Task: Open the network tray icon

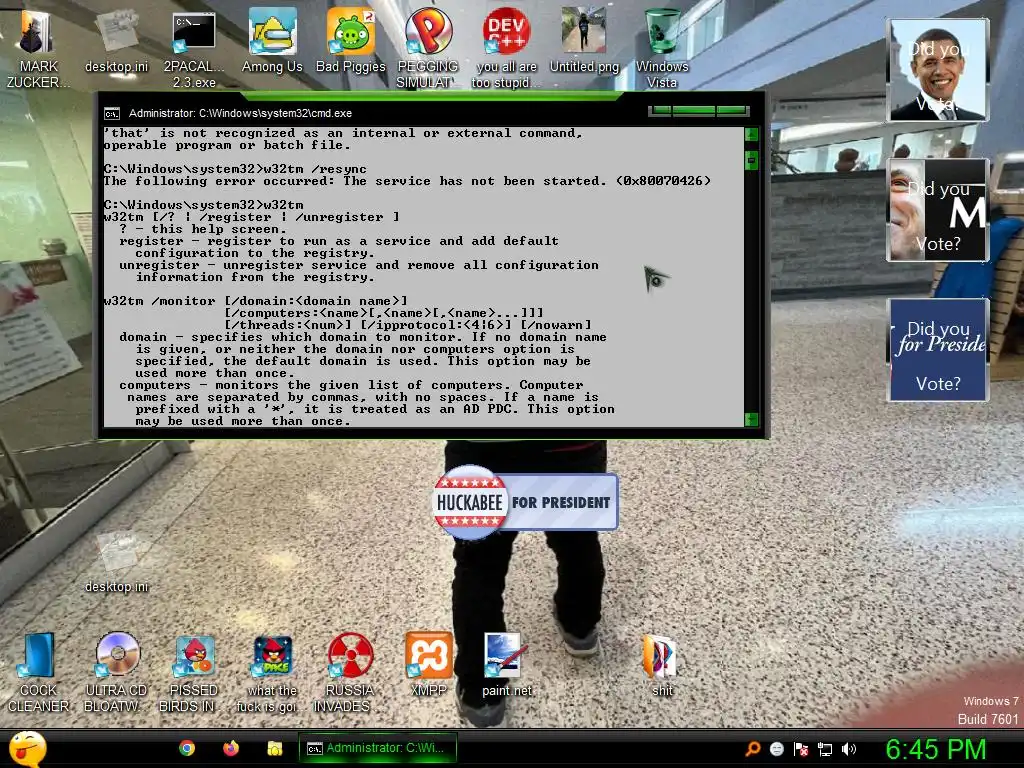Action: tap(825, 749)
